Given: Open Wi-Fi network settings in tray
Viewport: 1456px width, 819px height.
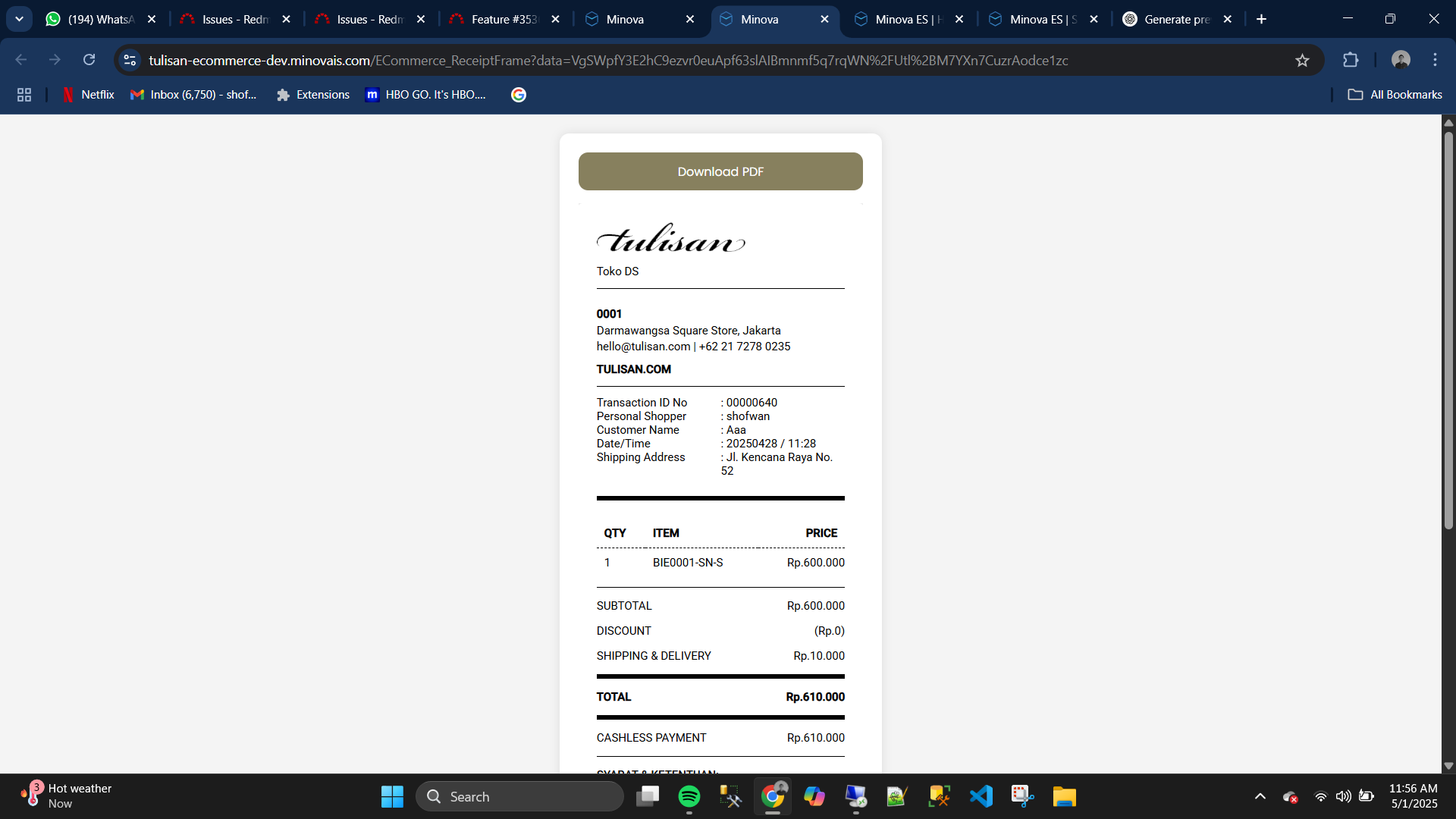Looking at the screenshot, I should pos(1320,796).
